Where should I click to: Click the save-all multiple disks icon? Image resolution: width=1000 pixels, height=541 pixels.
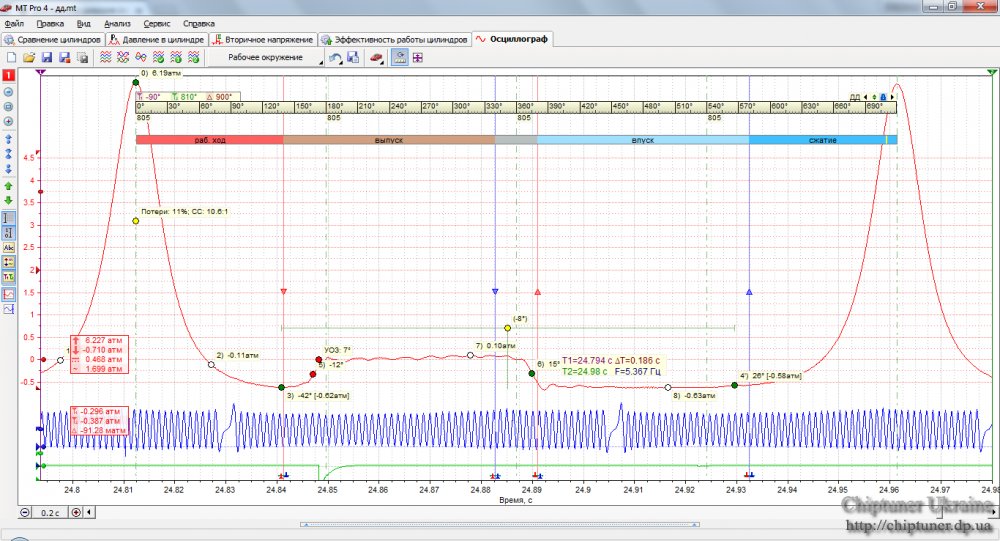[82, 57]
